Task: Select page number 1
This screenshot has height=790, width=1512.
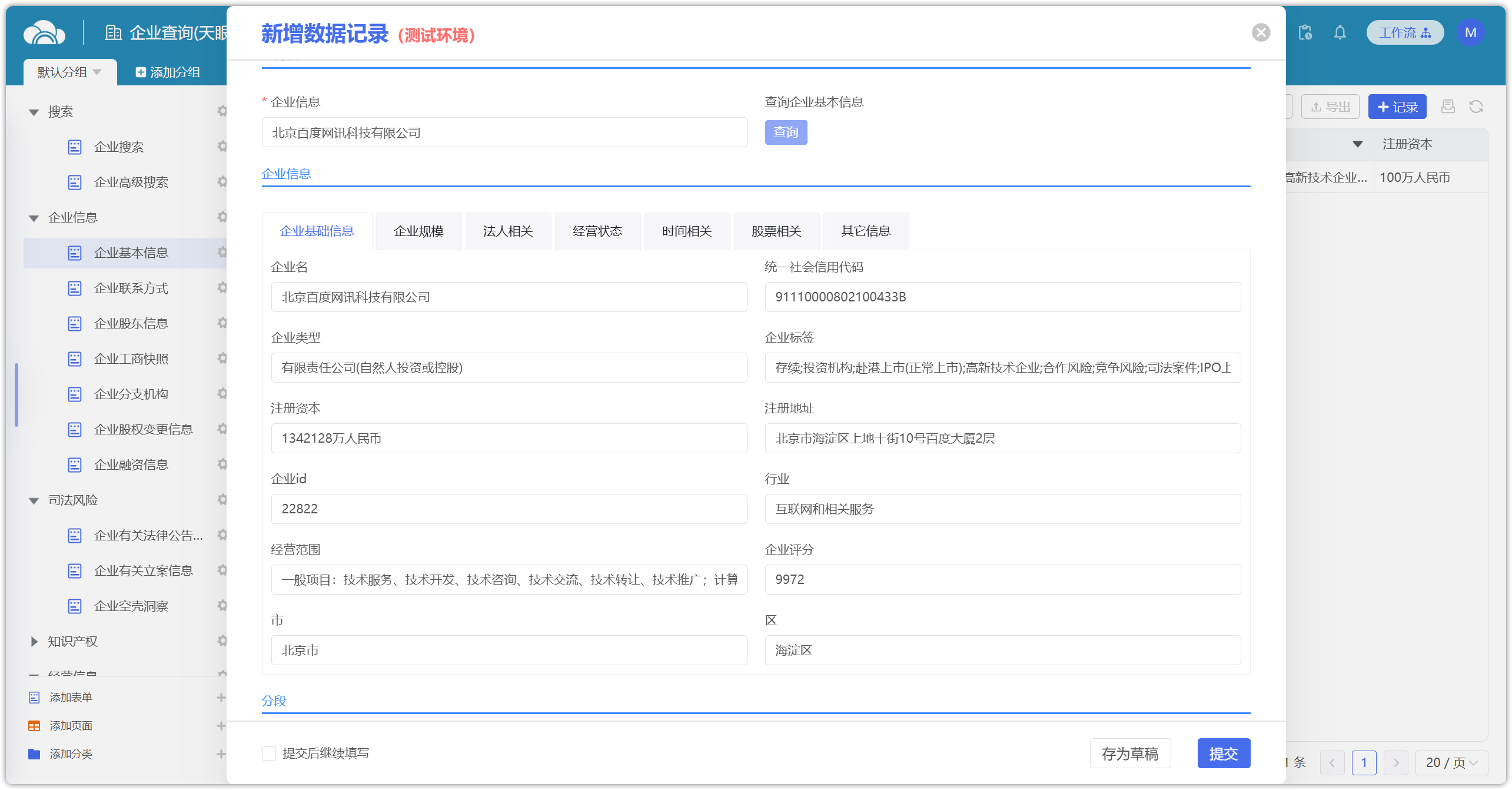Action: pyautogui.click(x=1364, y=763)
